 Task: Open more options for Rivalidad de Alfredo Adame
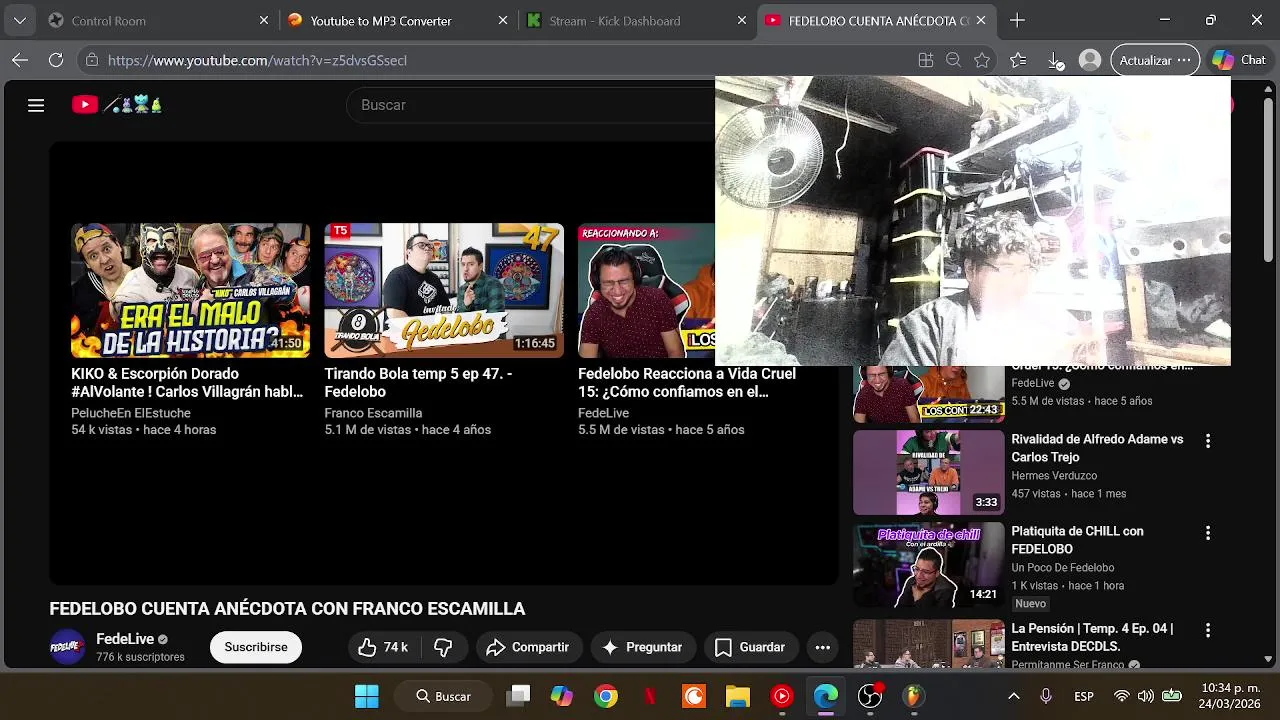[1207, 441]
